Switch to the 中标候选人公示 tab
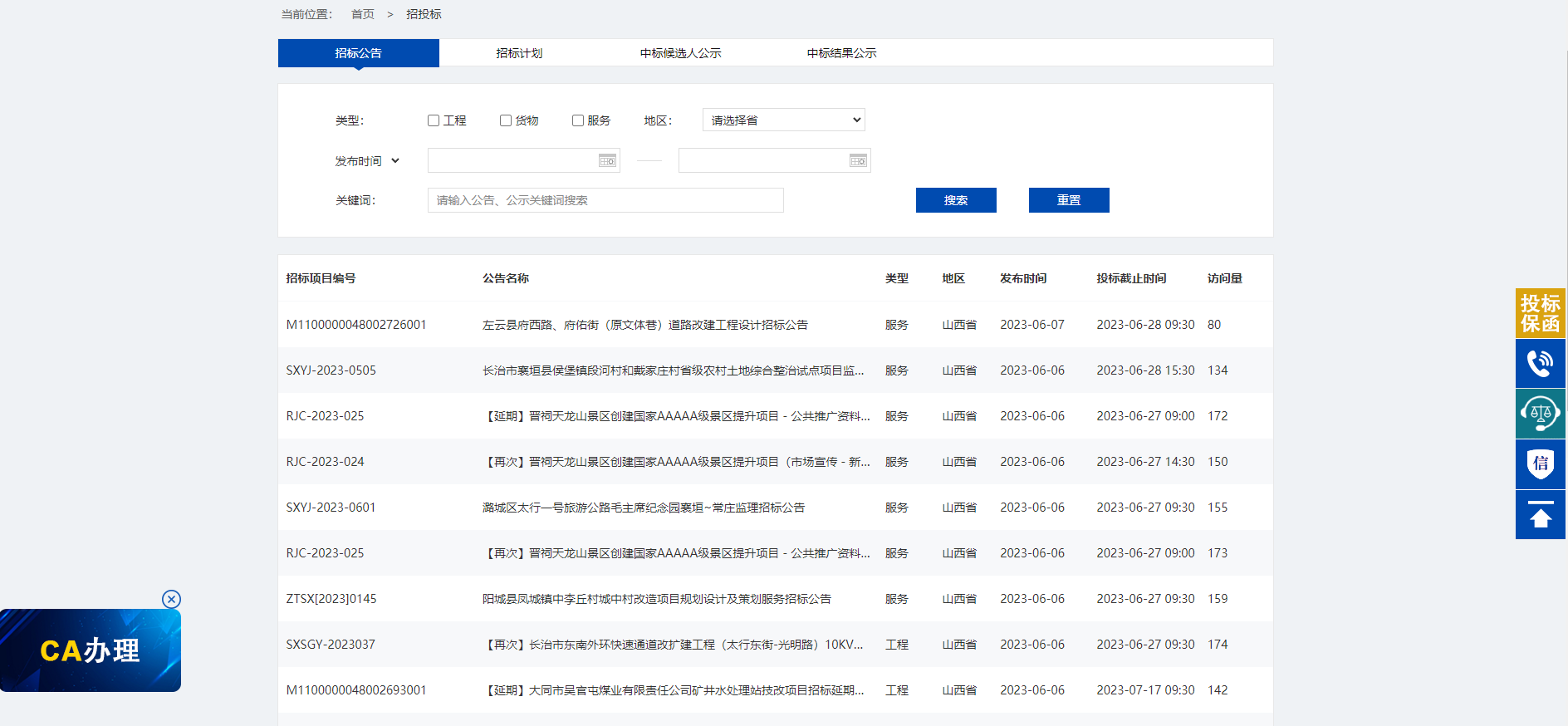Screen dimensions: 1568x726 680,53
